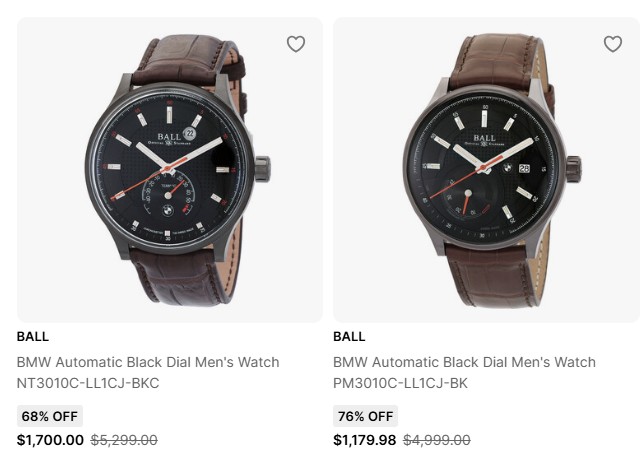Open BMW Automatic Black Dial title for $1,700.00 watch
Screen dimensions: 640x469
tap(148, 362)
